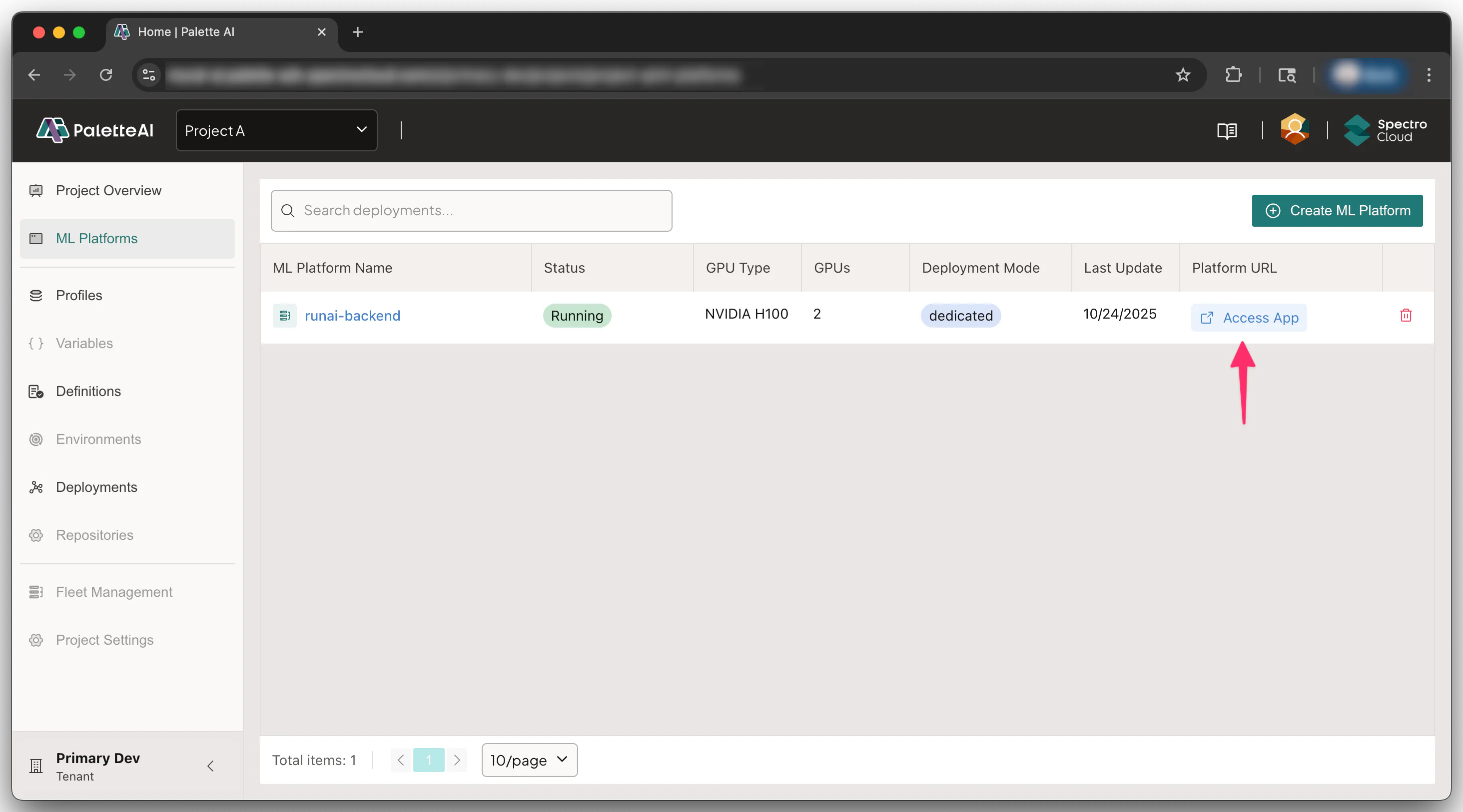Open the site info icon in address bar
The image size is (1463, 812).
coord(149,75)
